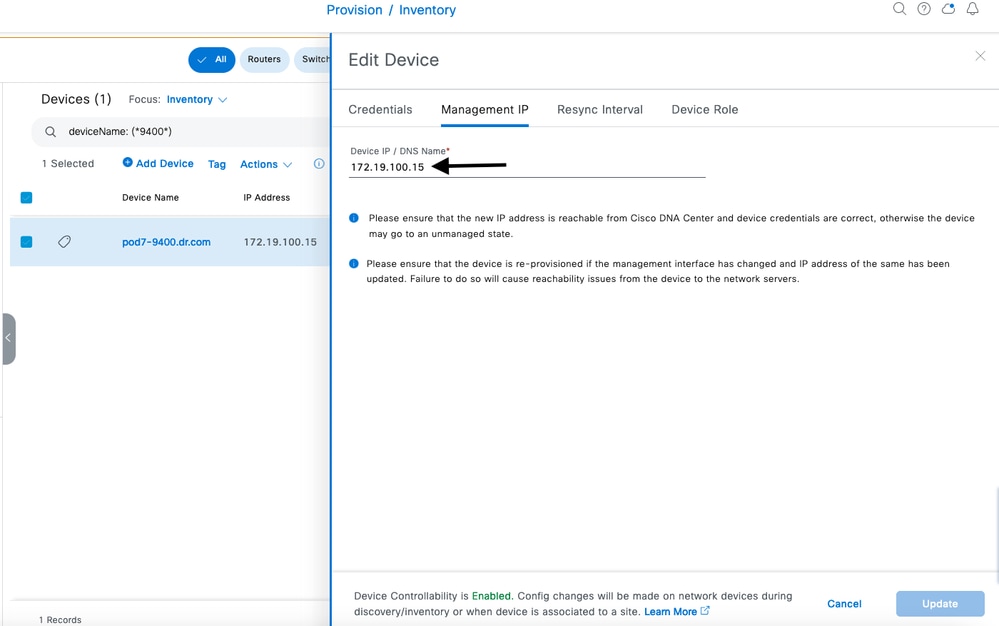Click the Cancel button
Image resolution: width=999 pixels, height=626 pixels.
[x=844, y=604]
